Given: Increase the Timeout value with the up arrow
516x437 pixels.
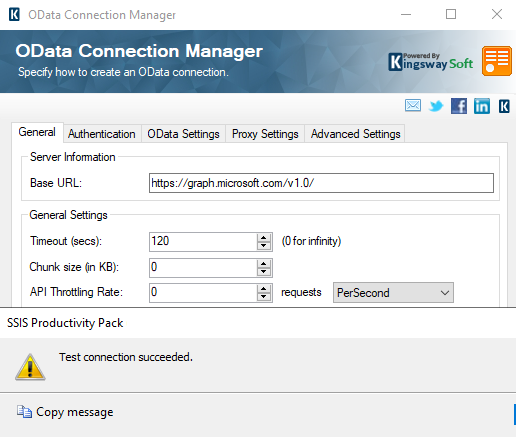Looking at the screenshot, I should point(264,237).
